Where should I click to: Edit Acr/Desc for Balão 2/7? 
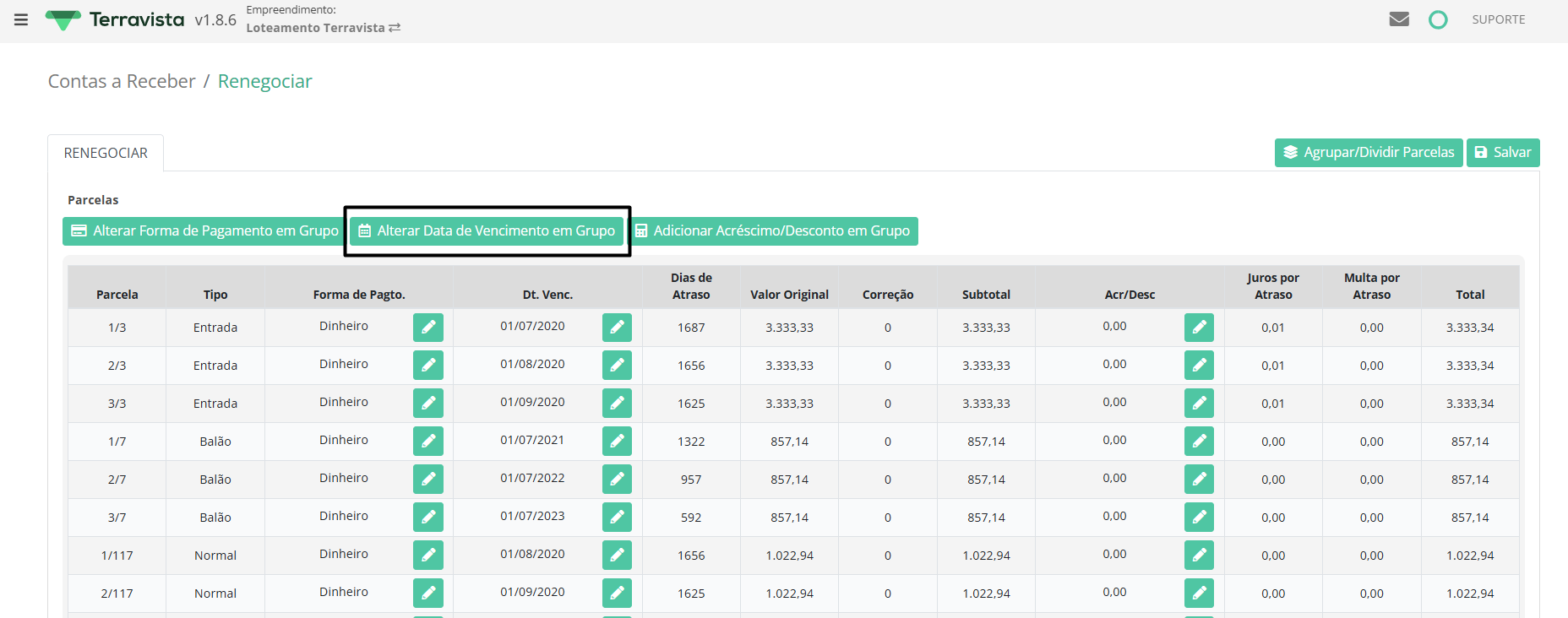(1199, 480)
